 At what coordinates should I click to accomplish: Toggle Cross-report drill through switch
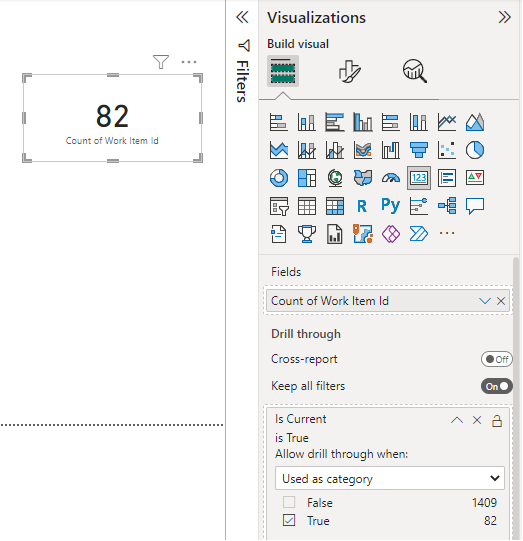[x=497, y=359]
